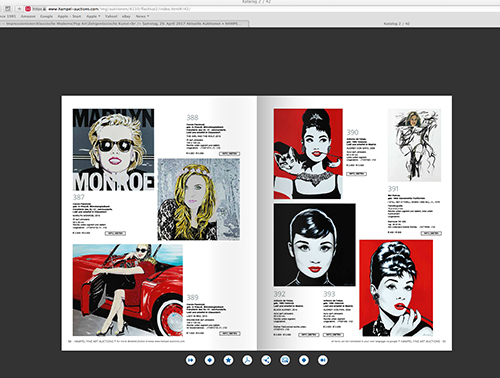Click the red car painting image
This screenshot has height=378, width=500.
click(128, 290)
